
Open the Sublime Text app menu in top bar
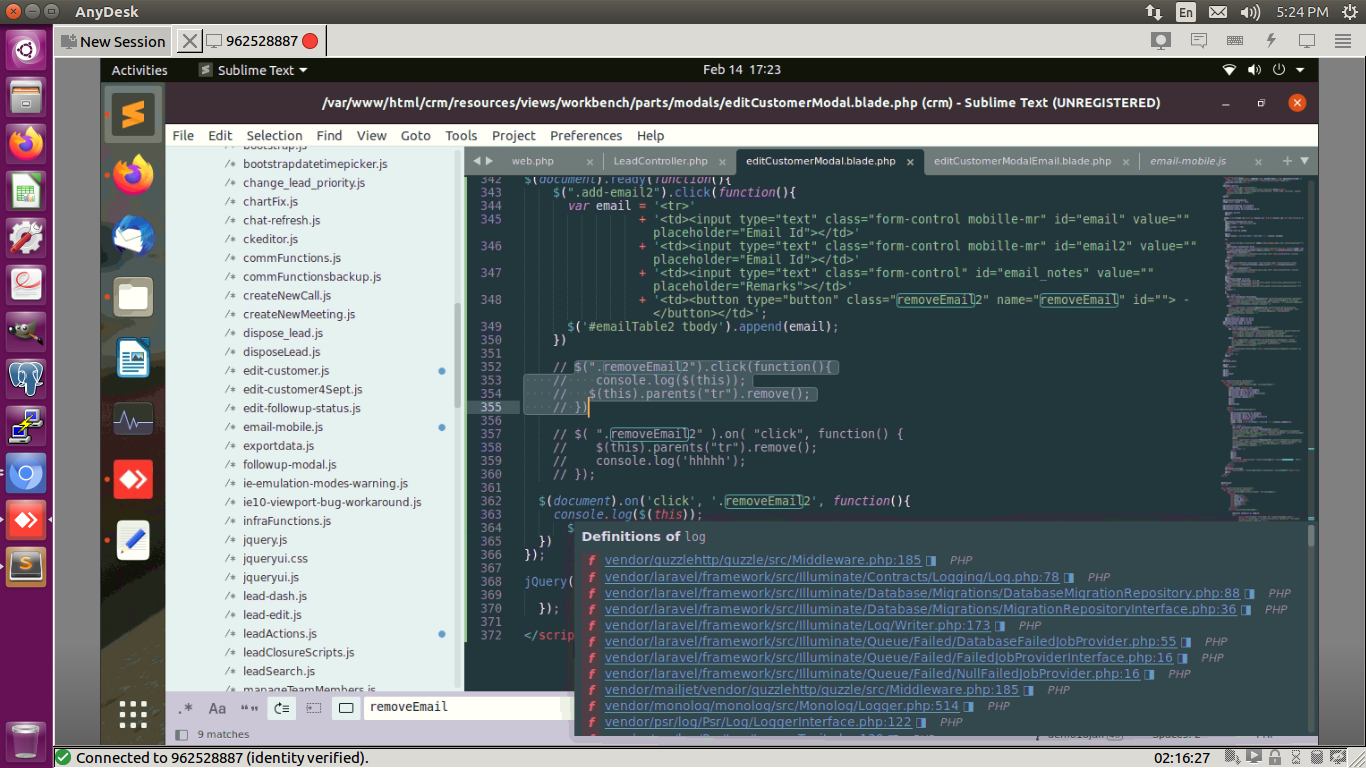pyautogui.click(x=253, y=70)
